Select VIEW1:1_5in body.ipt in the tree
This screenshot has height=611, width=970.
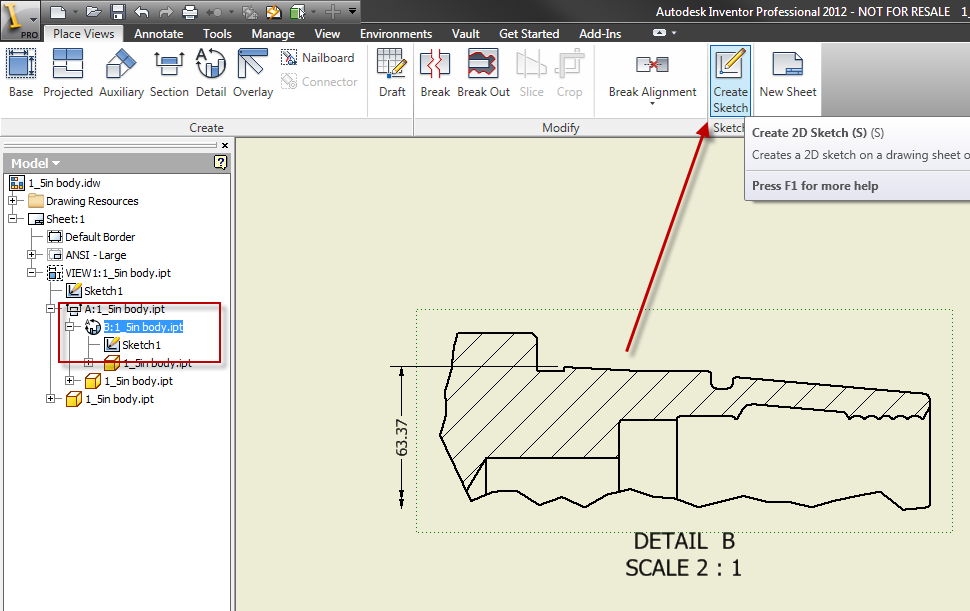click(x=118, y=273)
